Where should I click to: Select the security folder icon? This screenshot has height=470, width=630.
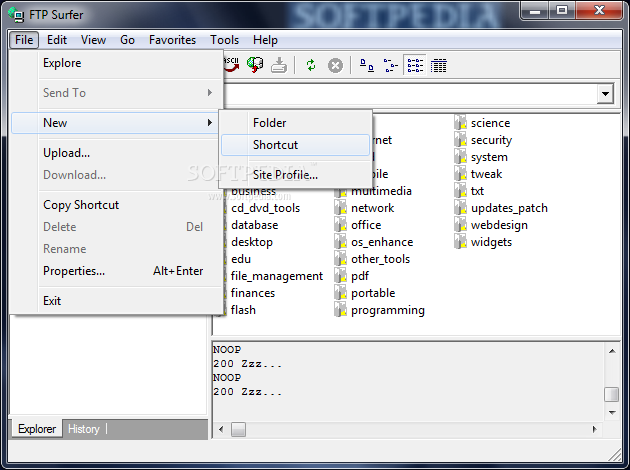[460, 139]
